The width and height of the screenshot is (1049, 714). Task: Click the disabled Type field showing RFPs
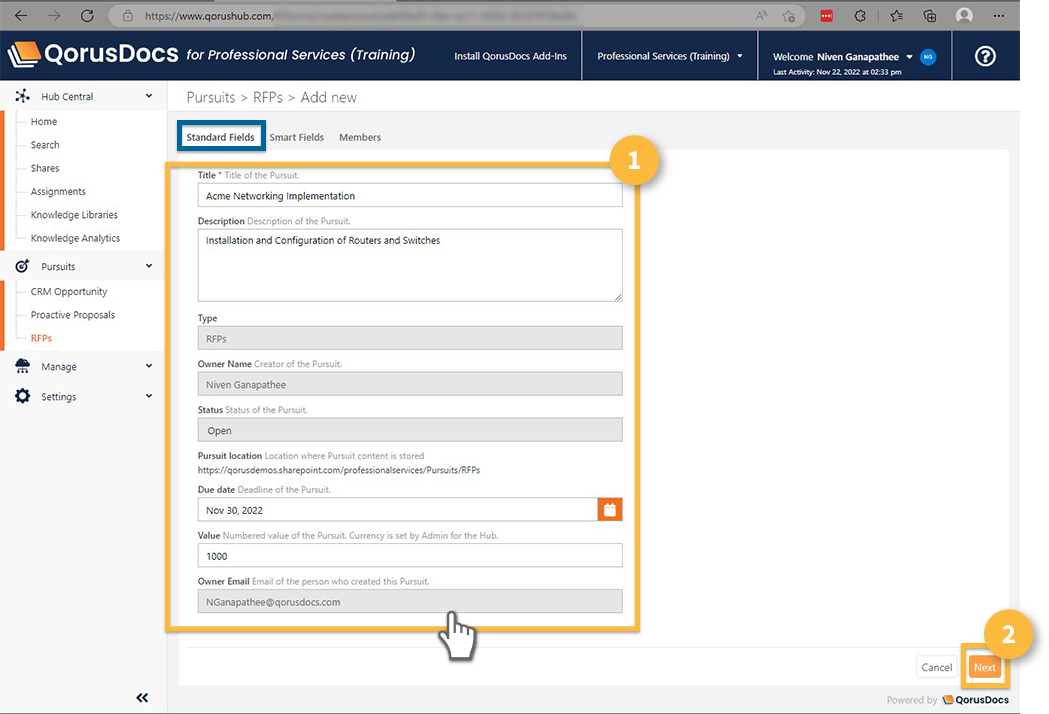coord(410,338)
